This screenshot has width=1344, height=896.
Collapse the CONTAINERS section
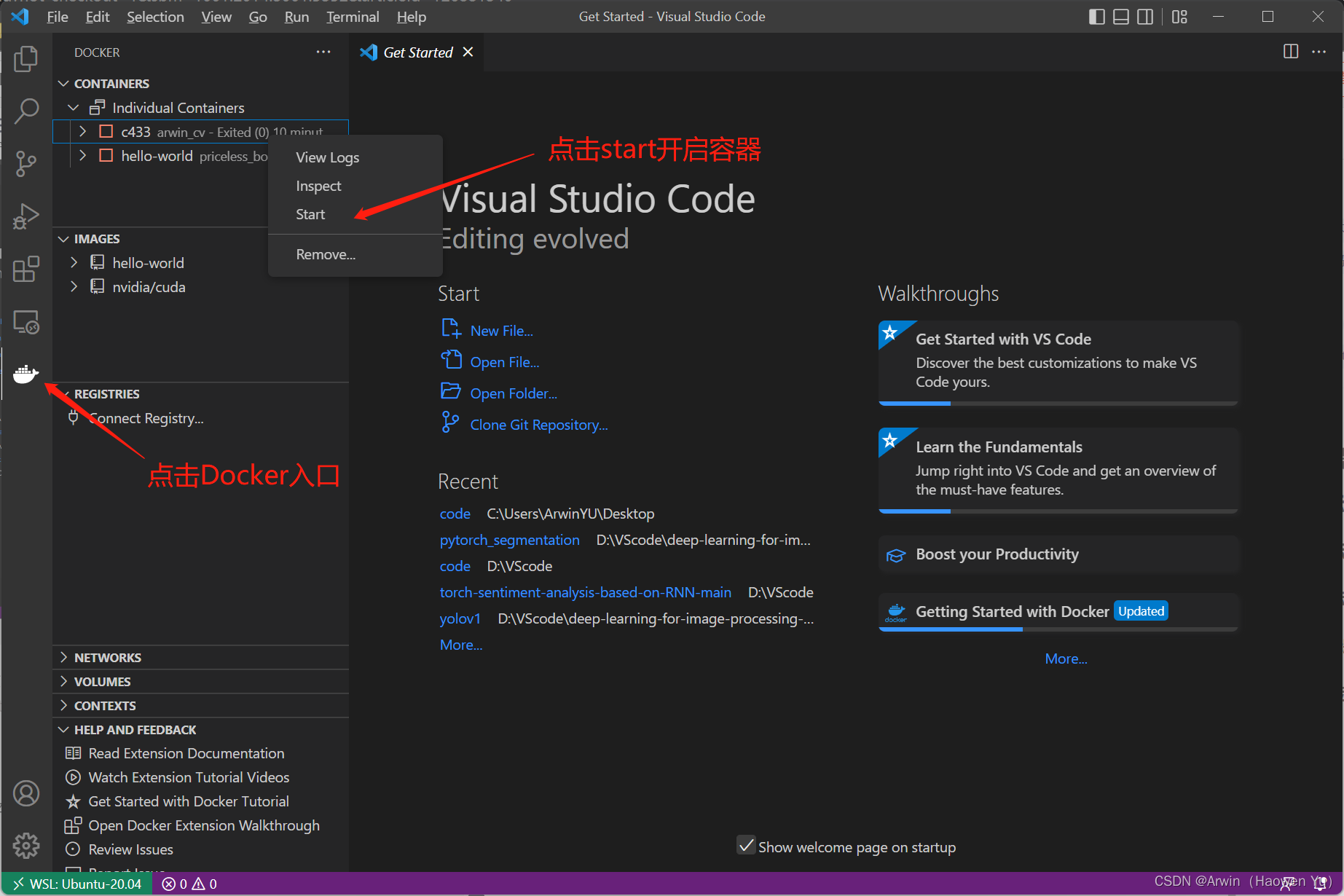coord(63,84)
